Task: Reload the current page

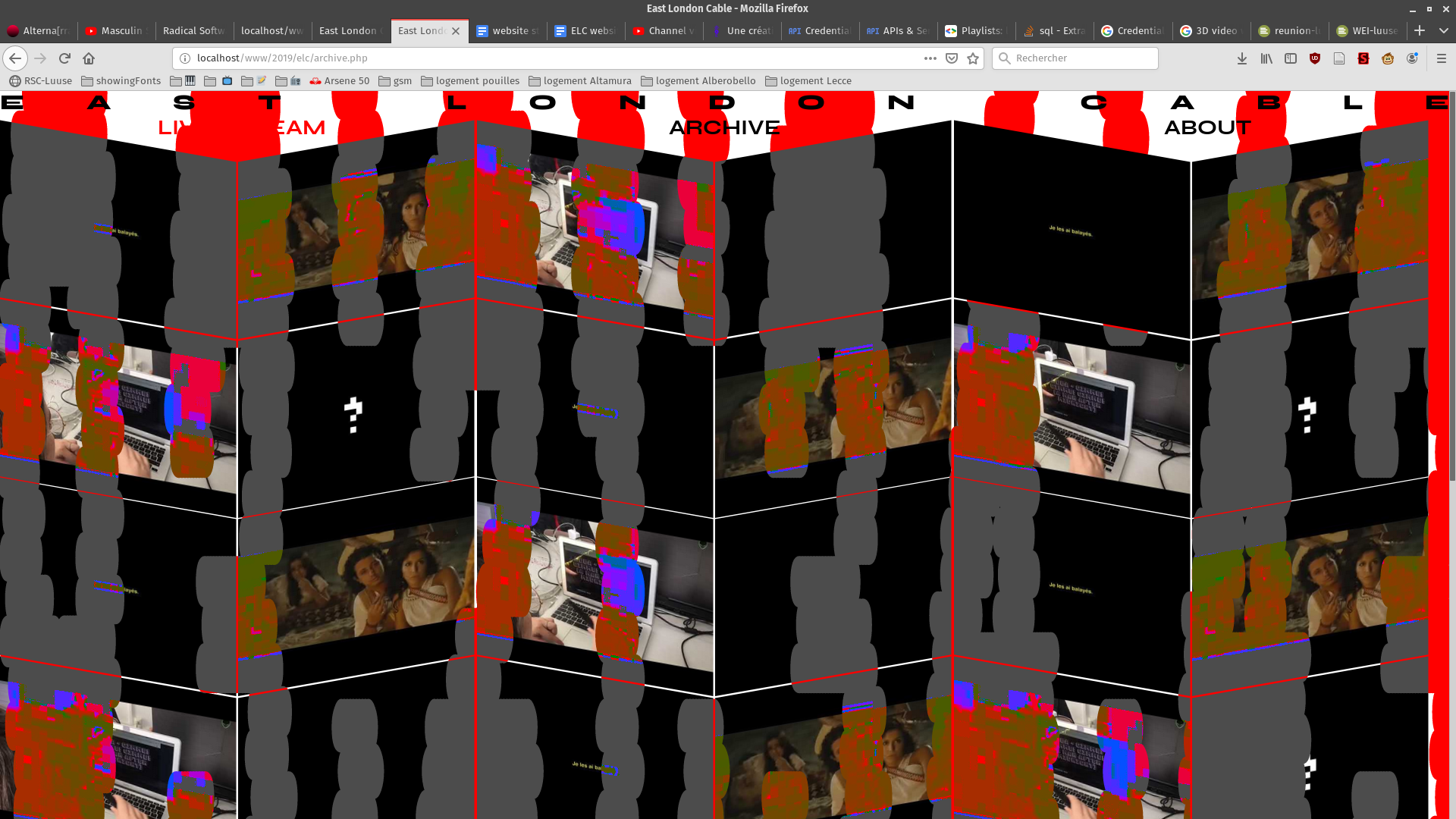Action: 64,58
